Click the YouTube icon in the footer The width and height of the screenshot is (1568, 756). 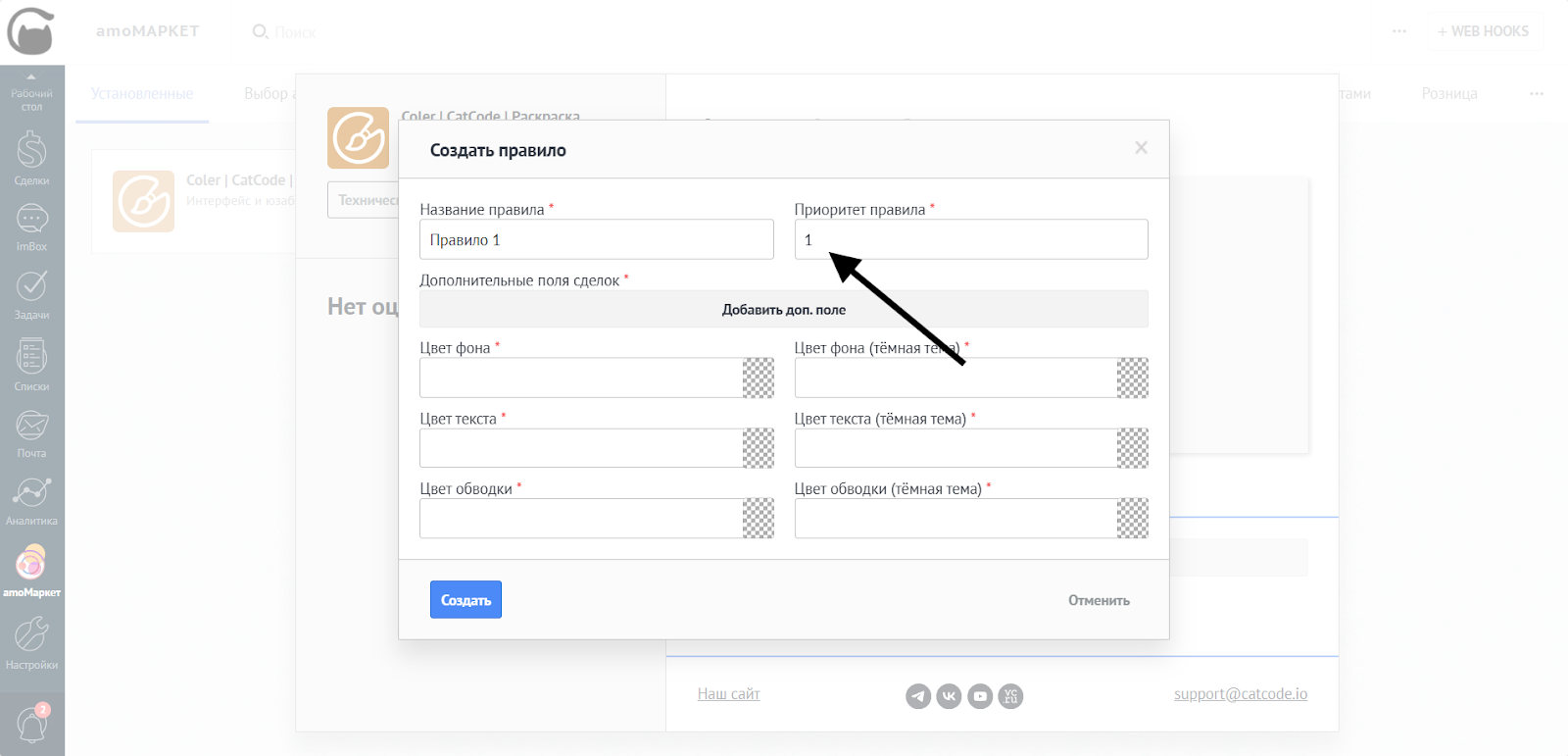[980, 696]
